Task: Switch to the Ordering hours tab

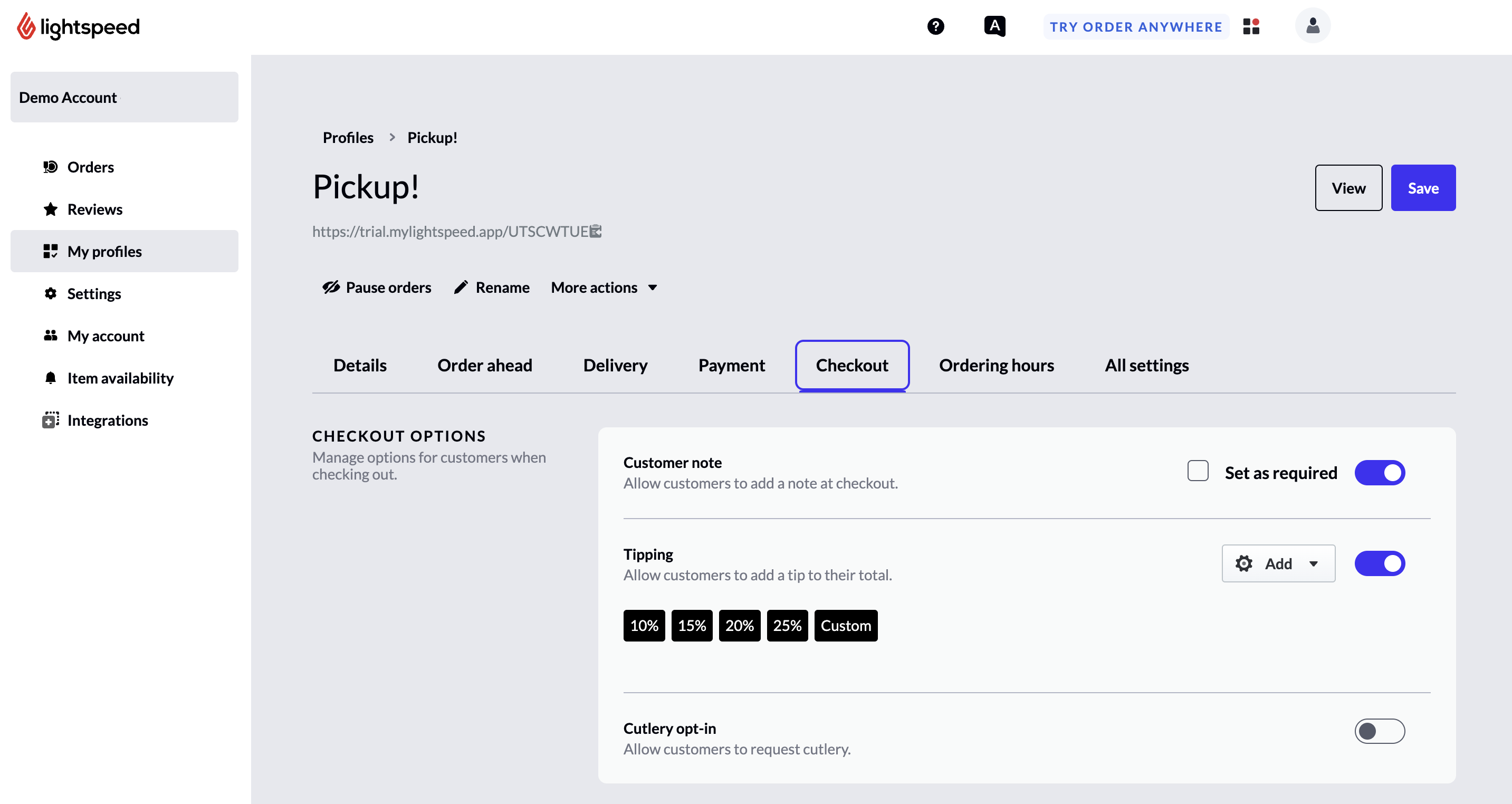Action: click(x=997, y=366)
